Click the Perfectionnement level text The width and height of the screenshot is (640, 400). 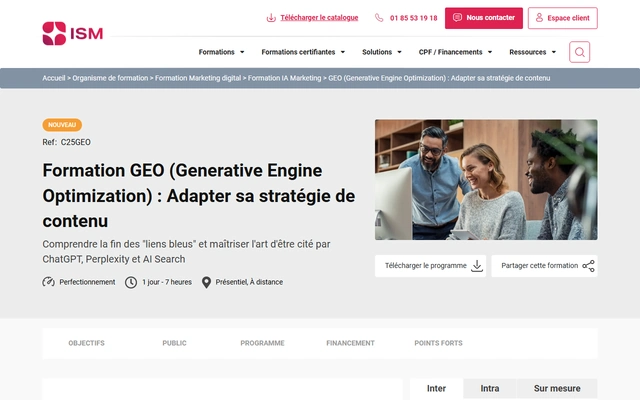pyautogui.click(x=87, y=282)
